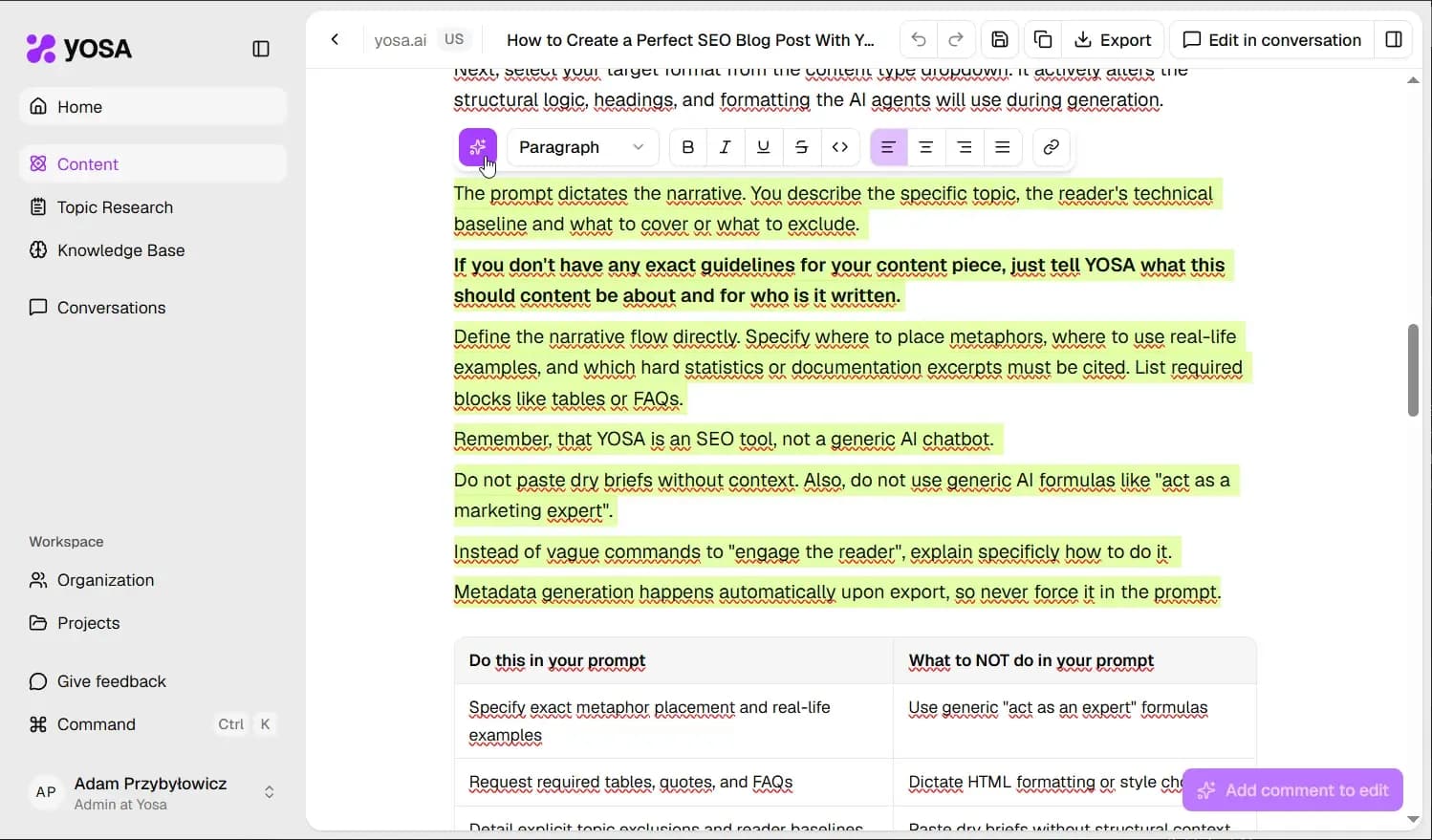Click Give feedback
The height and width of the screenshot is (840, 1432).
pyautogui.click(x=153, y=681)
